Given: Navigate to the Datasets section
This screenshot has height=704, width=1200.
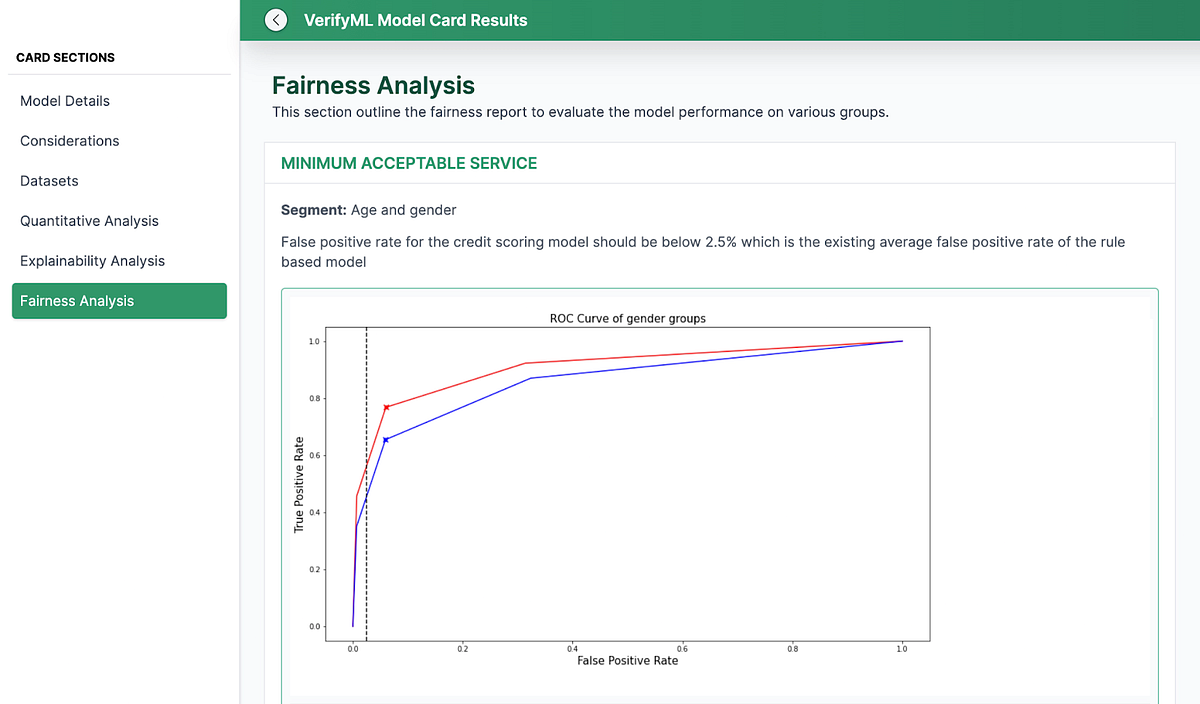Looking at the screenshot, I should 49,180.
